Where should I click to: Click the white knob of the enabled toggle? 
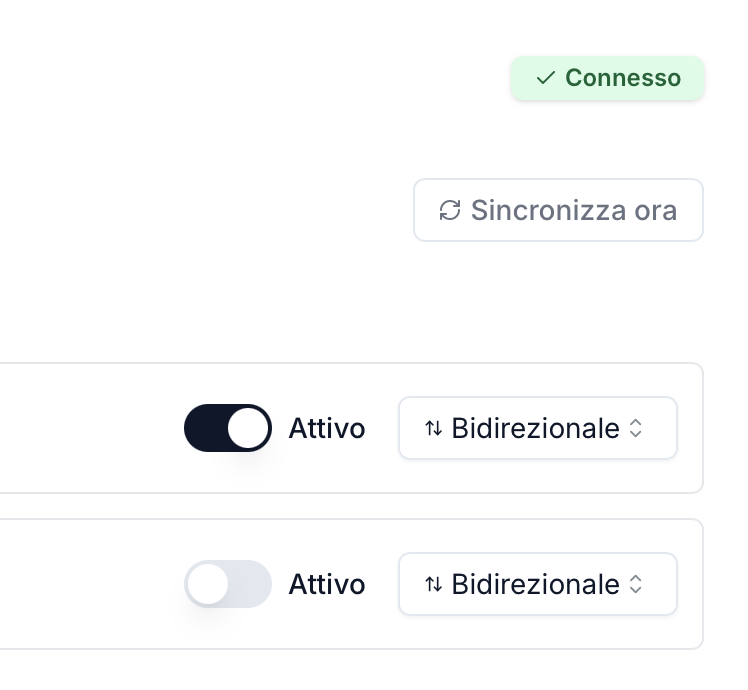coord(248,428)
